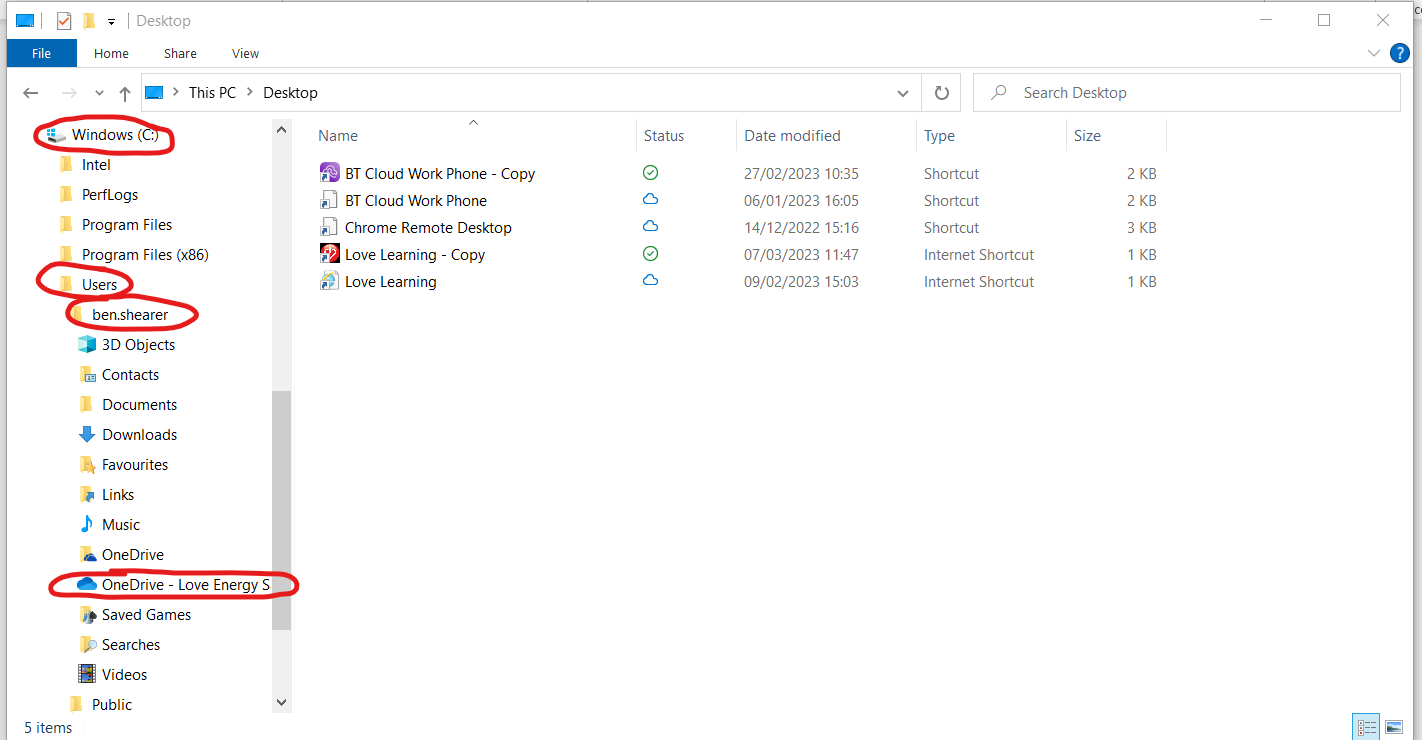Image resolution: width=1422 pixels, height=740 pixels.
Task: Open the Recent locations dropdown arrow
Action: [99, 93]
